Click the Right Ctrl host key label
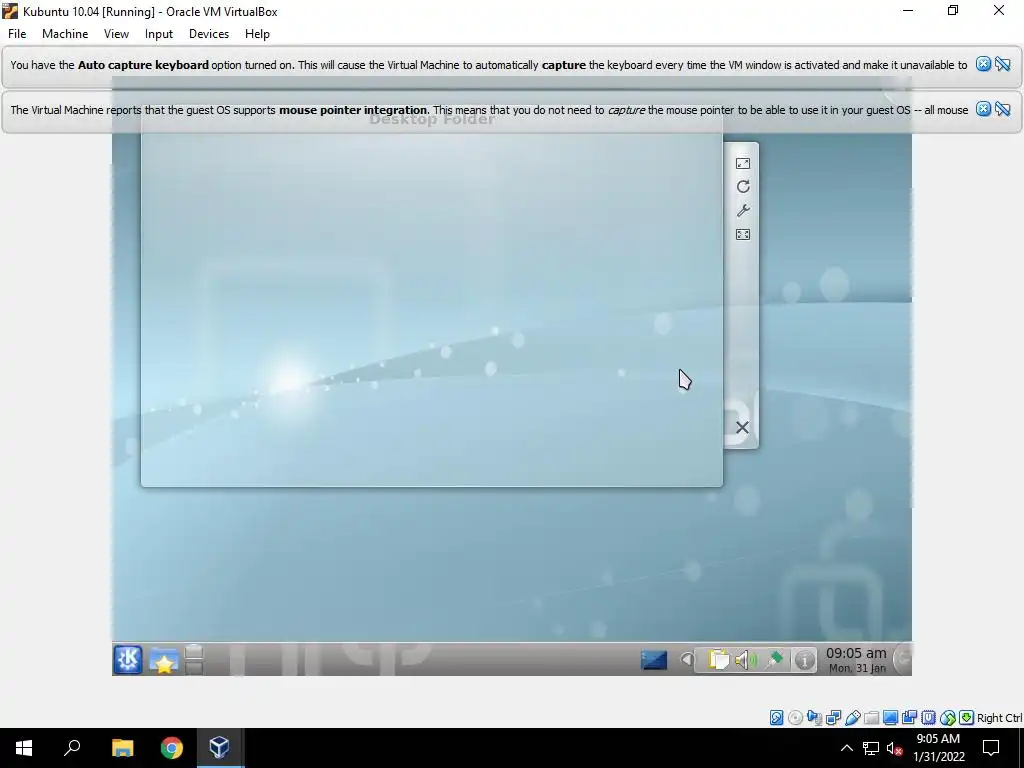Screen dimensions: 1024x768 [x=999, y=718]
